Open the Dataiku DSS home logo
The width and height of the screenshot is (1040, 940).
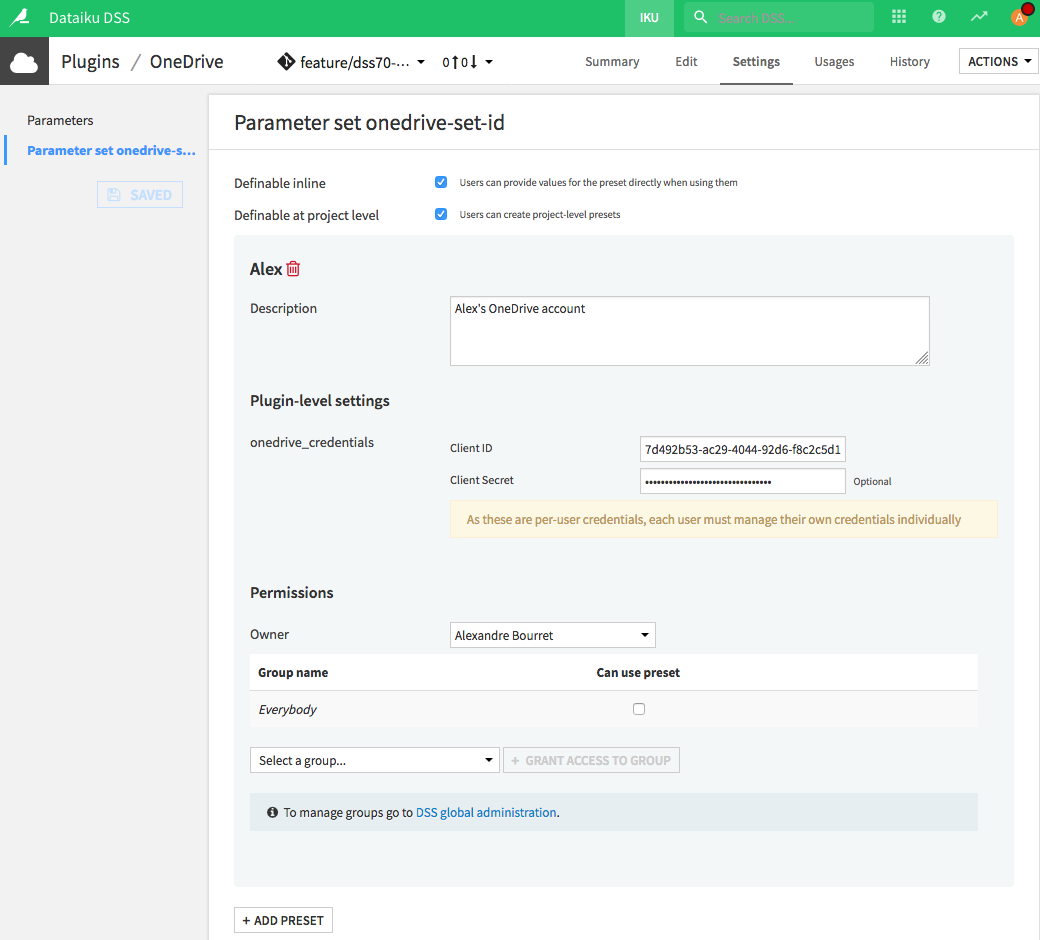tap(20, 17)
